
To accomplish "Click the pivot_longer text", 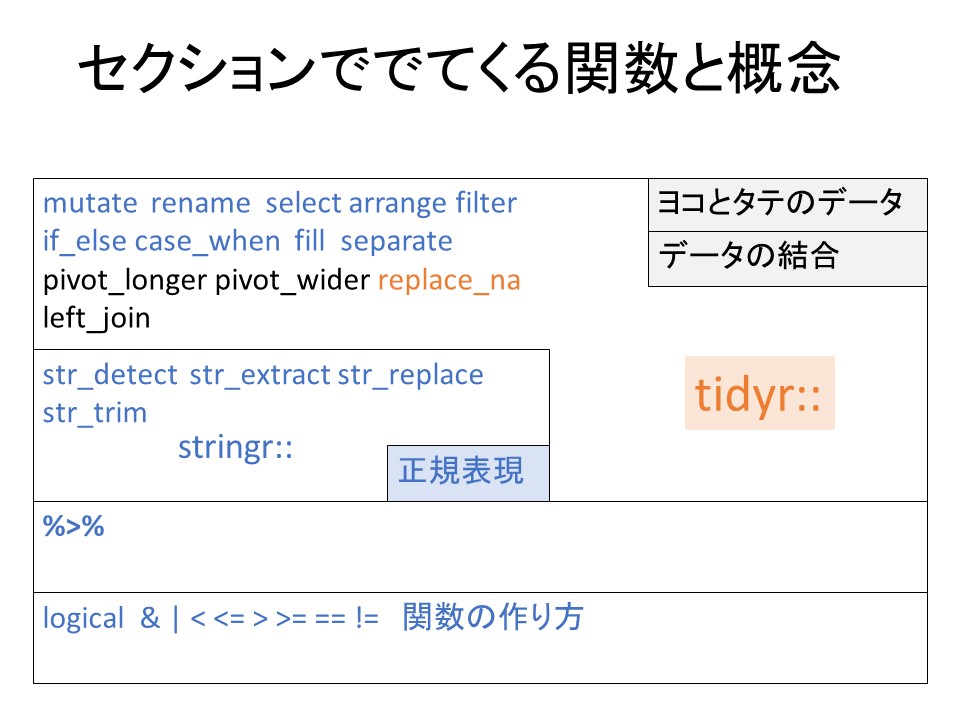I will tap(124, 281).
